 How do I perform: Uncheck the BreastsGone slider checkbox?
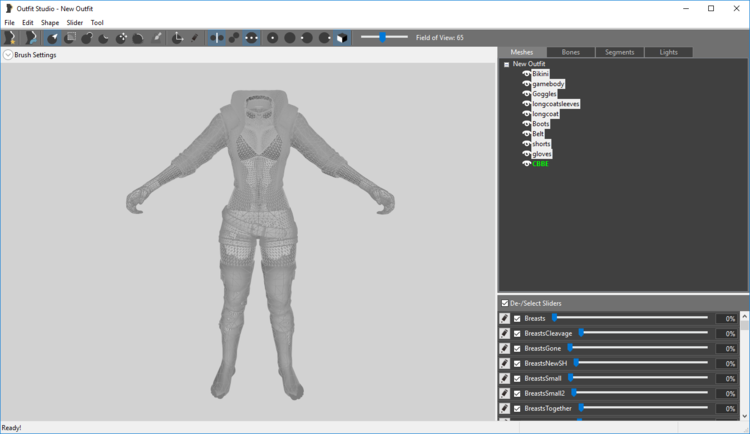(x=517, y=348)
